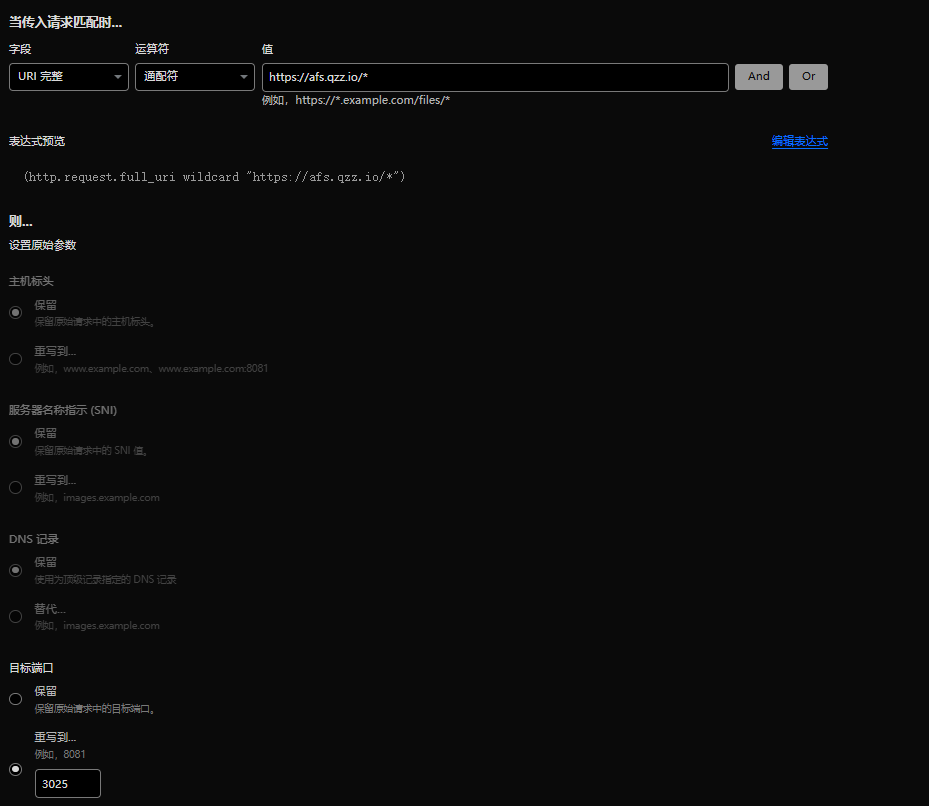
Task: Choose 保留 radio under 服务器名称指示 (SNI)
Action: [16, 441]
